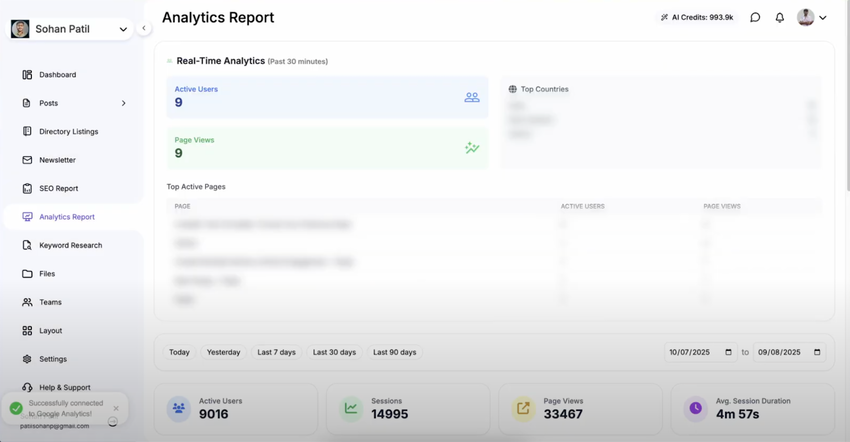
Task: Go to Directory Listings menu item
Action: pyautogui.click(x=68, y=131)
